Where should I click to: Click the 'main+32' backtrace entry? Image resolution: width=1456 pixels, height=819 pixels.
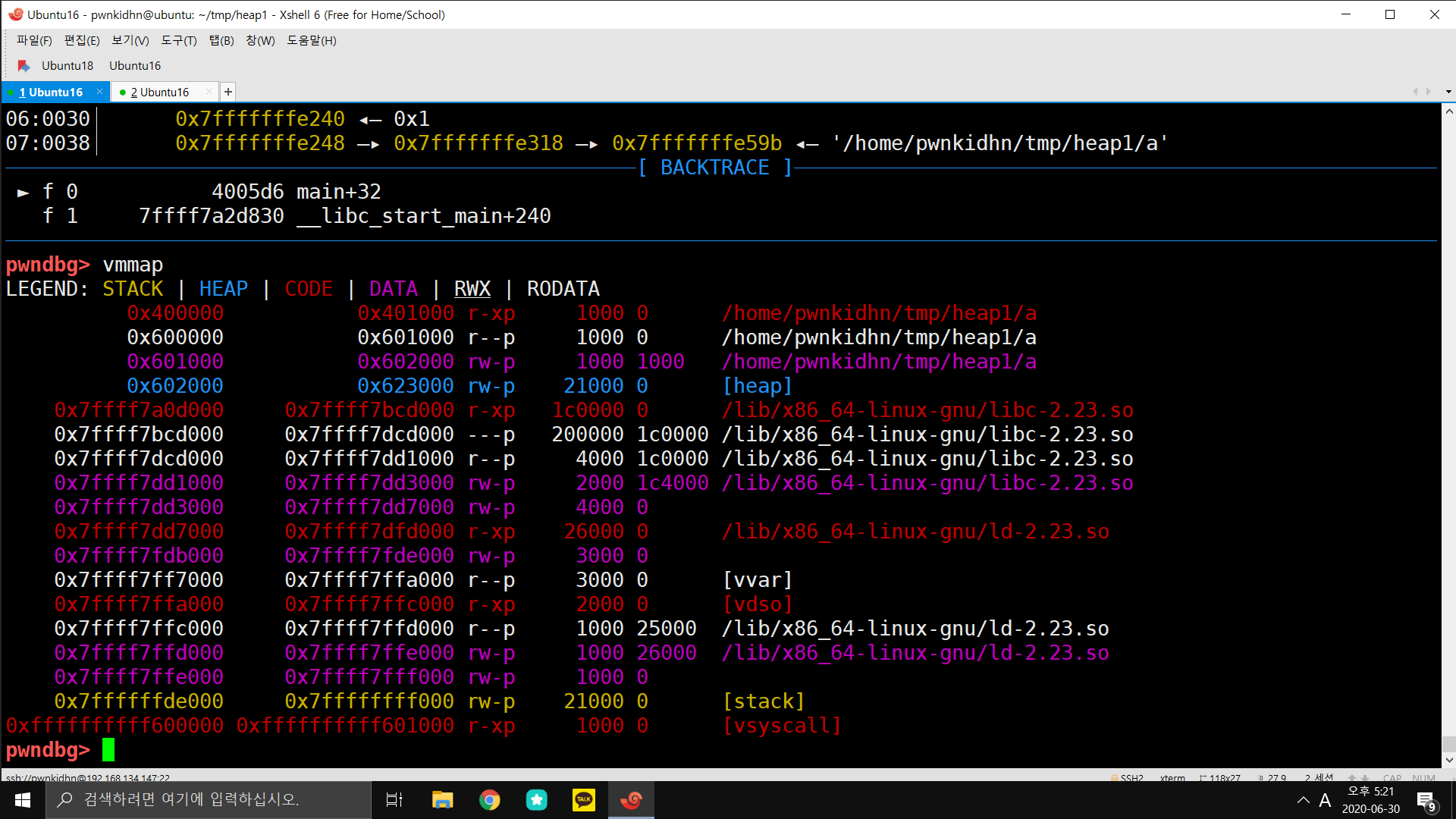[339, 192]
